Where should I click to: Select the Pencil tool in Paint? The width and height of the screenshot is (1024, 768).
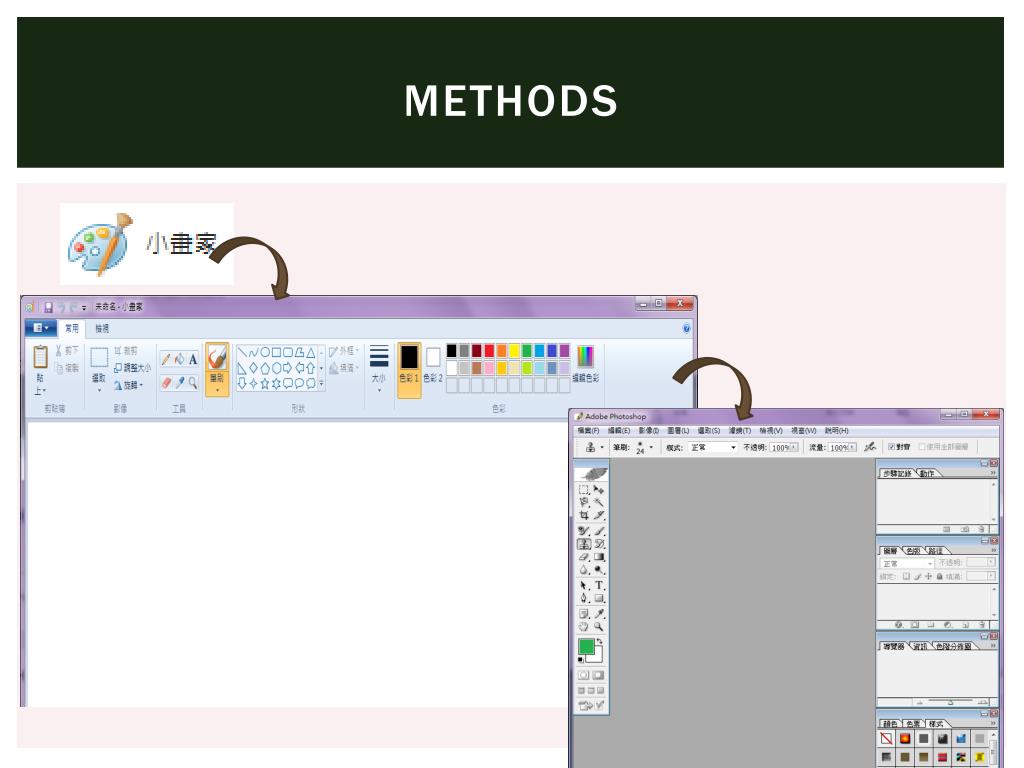(166, 360)
